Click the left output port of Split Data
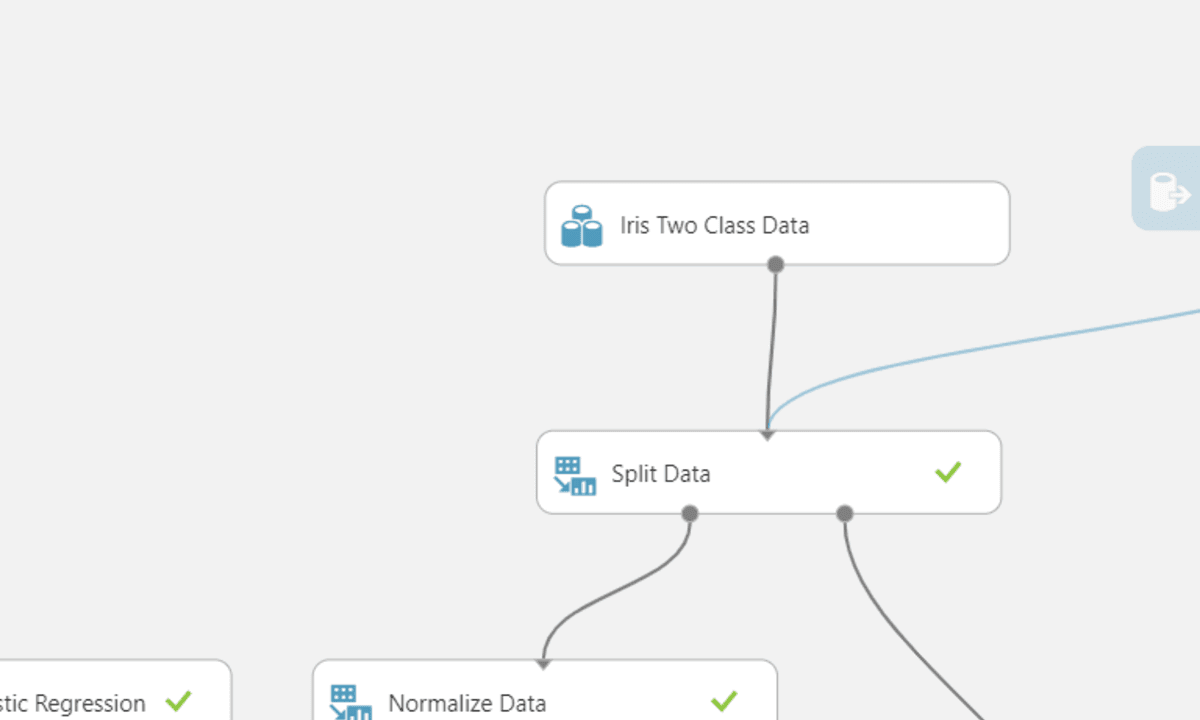The height and width of the screenshot is (720, 1200). tap(689, 513)
